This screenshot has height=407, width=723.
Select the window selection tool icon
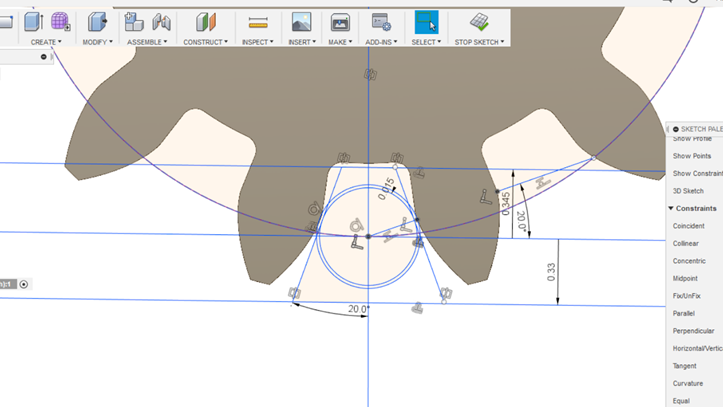(426, 22)
